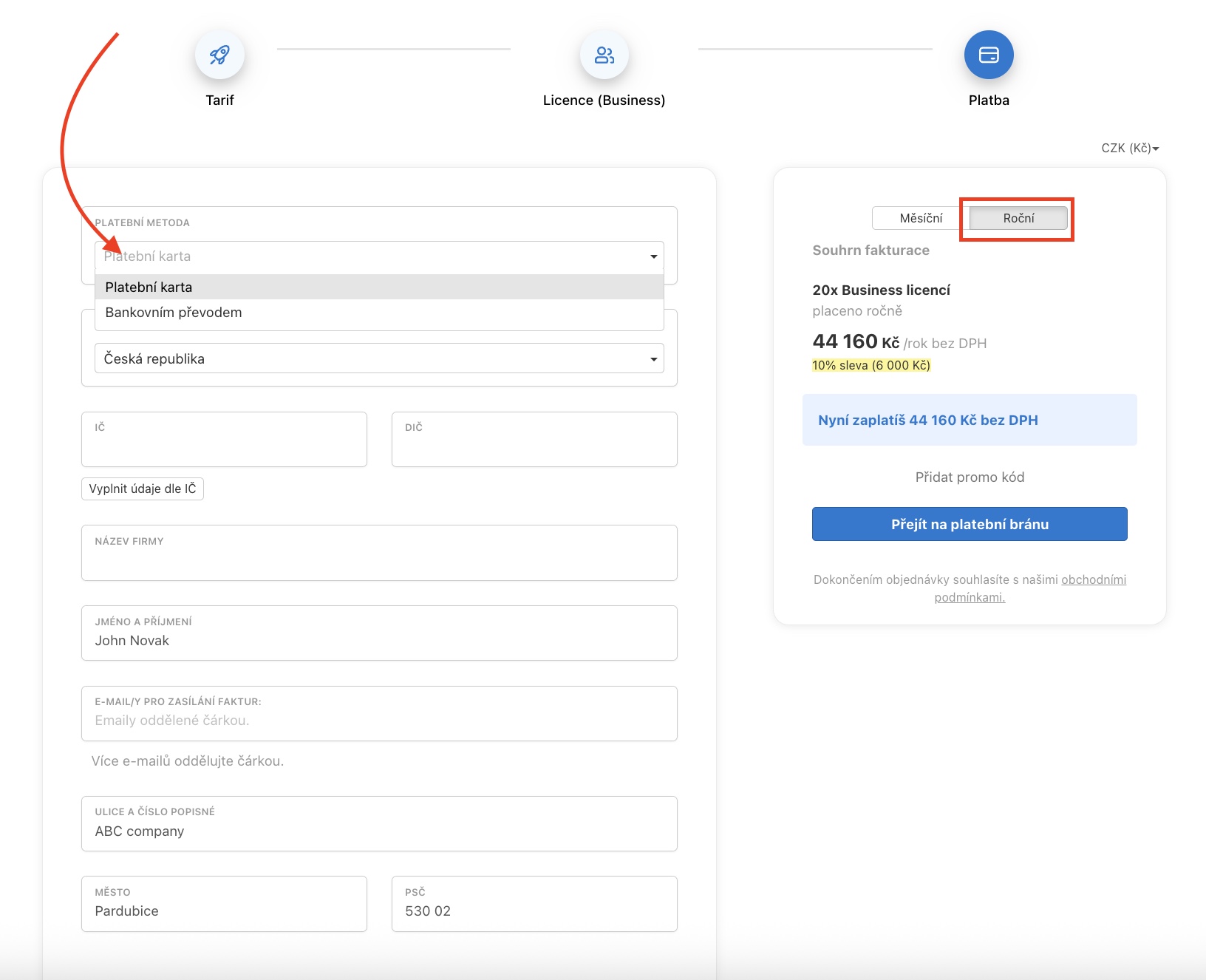1206x980 pixels.
Task: Click Přejít na platební bránu button
Action: (x=969, y=524)
